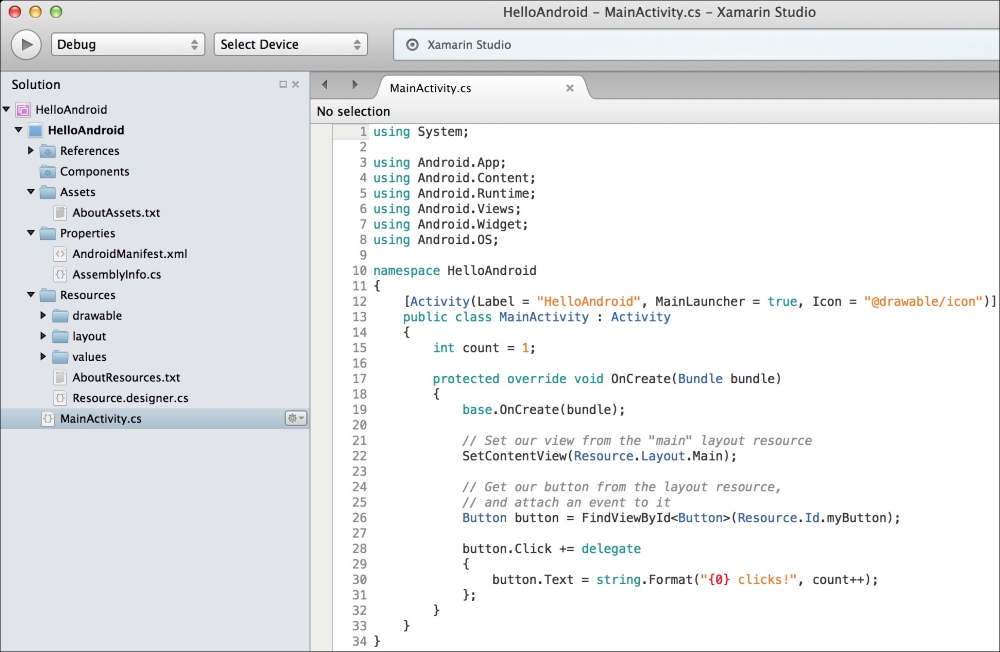This screenshot has width=1000, height=652.
Task: Expand the values folder
Action: coord(43,357)
